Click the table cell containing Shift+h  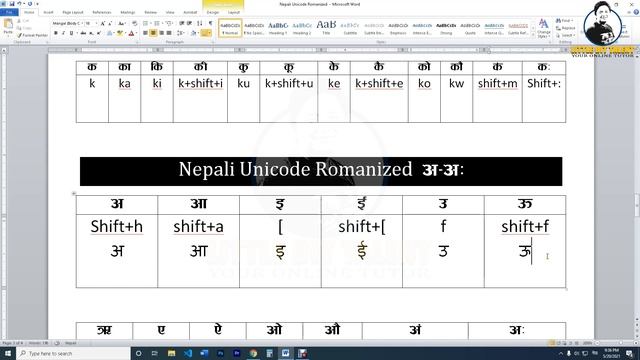pyautogui.click(x=117, y=251)
